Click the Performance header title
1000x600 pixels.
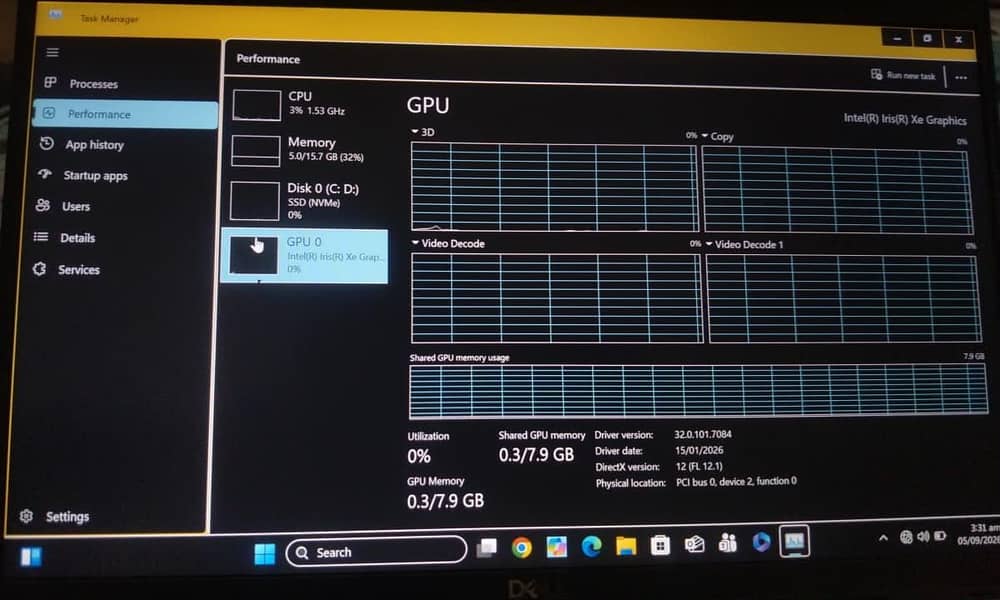pos(268,59)
